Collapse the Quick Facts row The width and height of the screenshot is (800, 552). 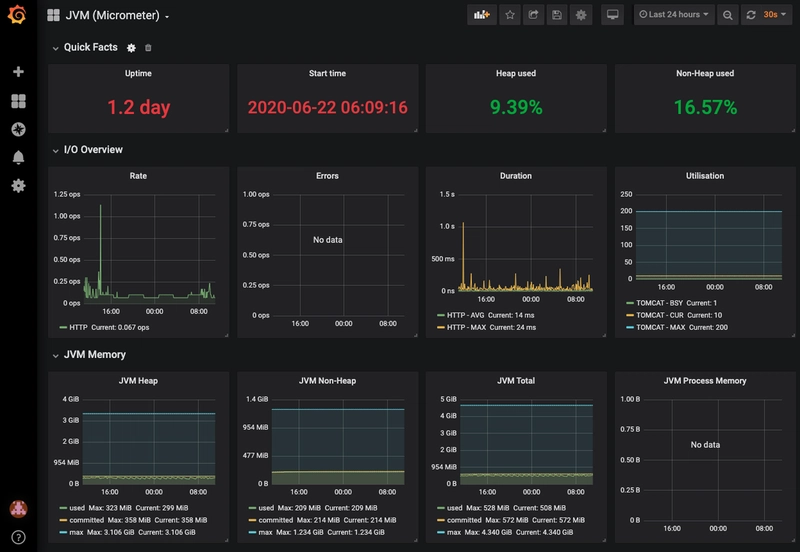56,48
